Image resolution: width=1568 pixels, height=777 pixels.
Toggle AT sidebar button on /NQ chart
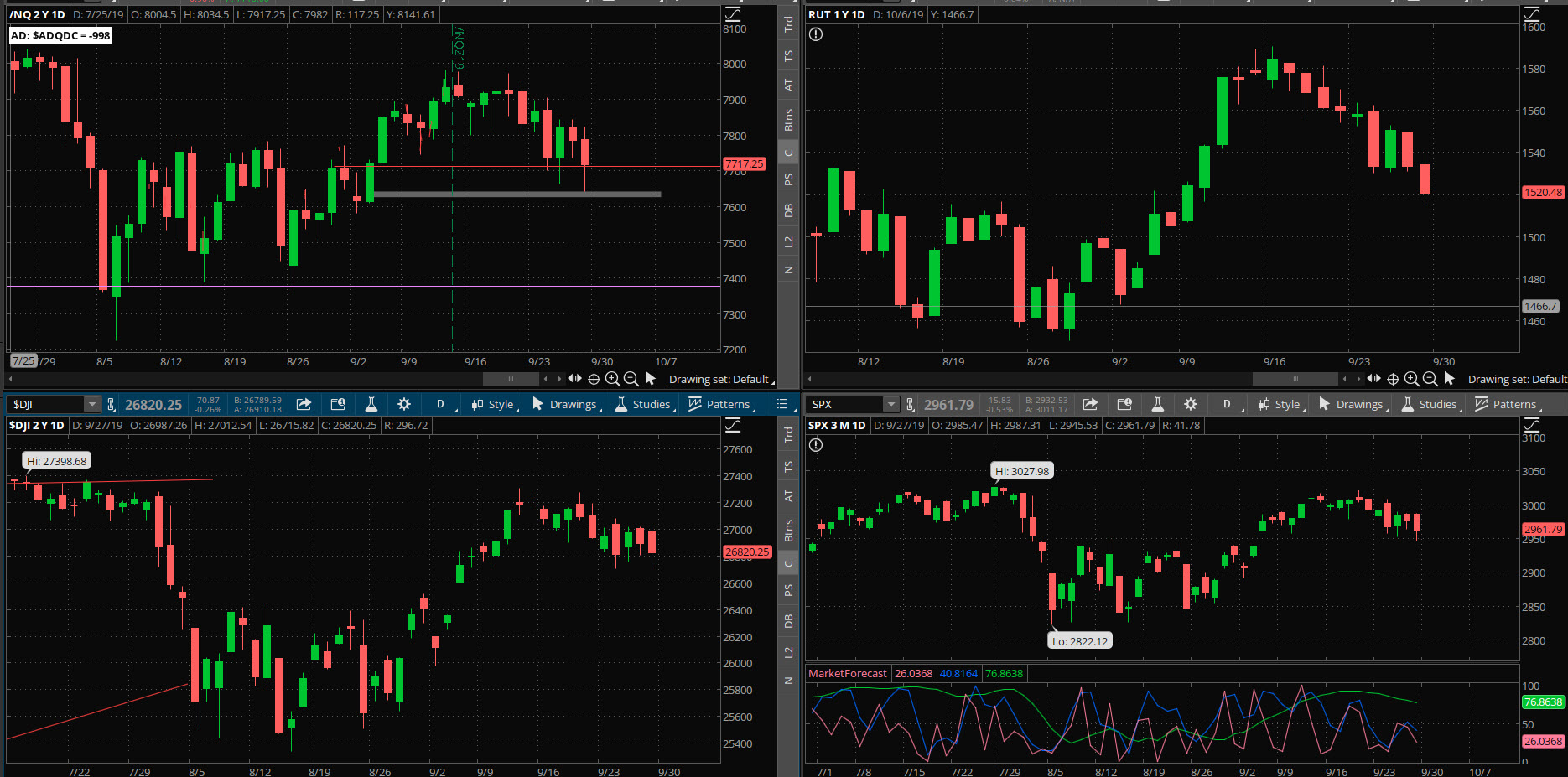[x=788, y=85]
